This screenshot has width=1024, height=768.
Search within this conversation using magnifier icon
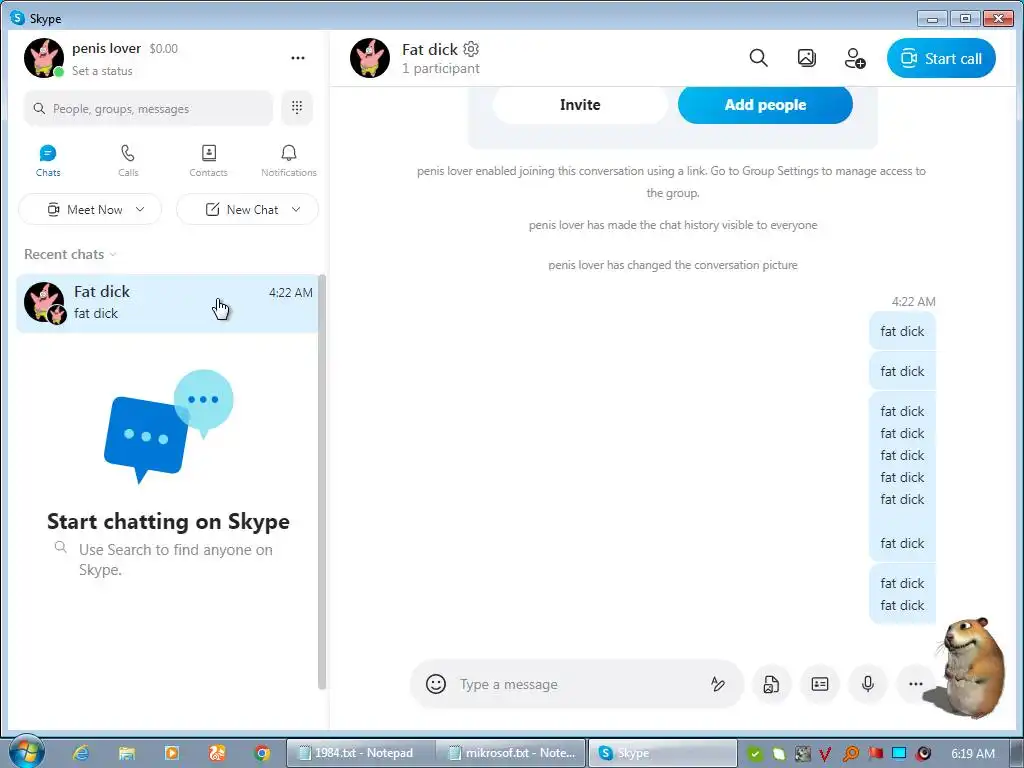tap(758, 58)
